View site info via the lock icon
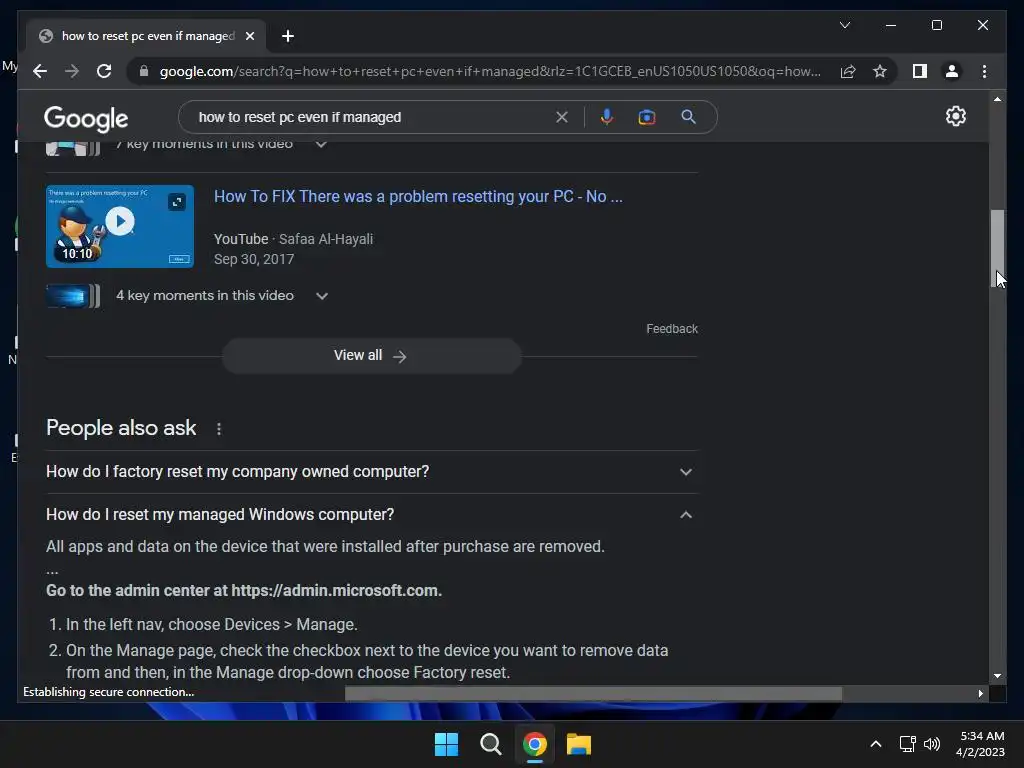 coord(144,71)
